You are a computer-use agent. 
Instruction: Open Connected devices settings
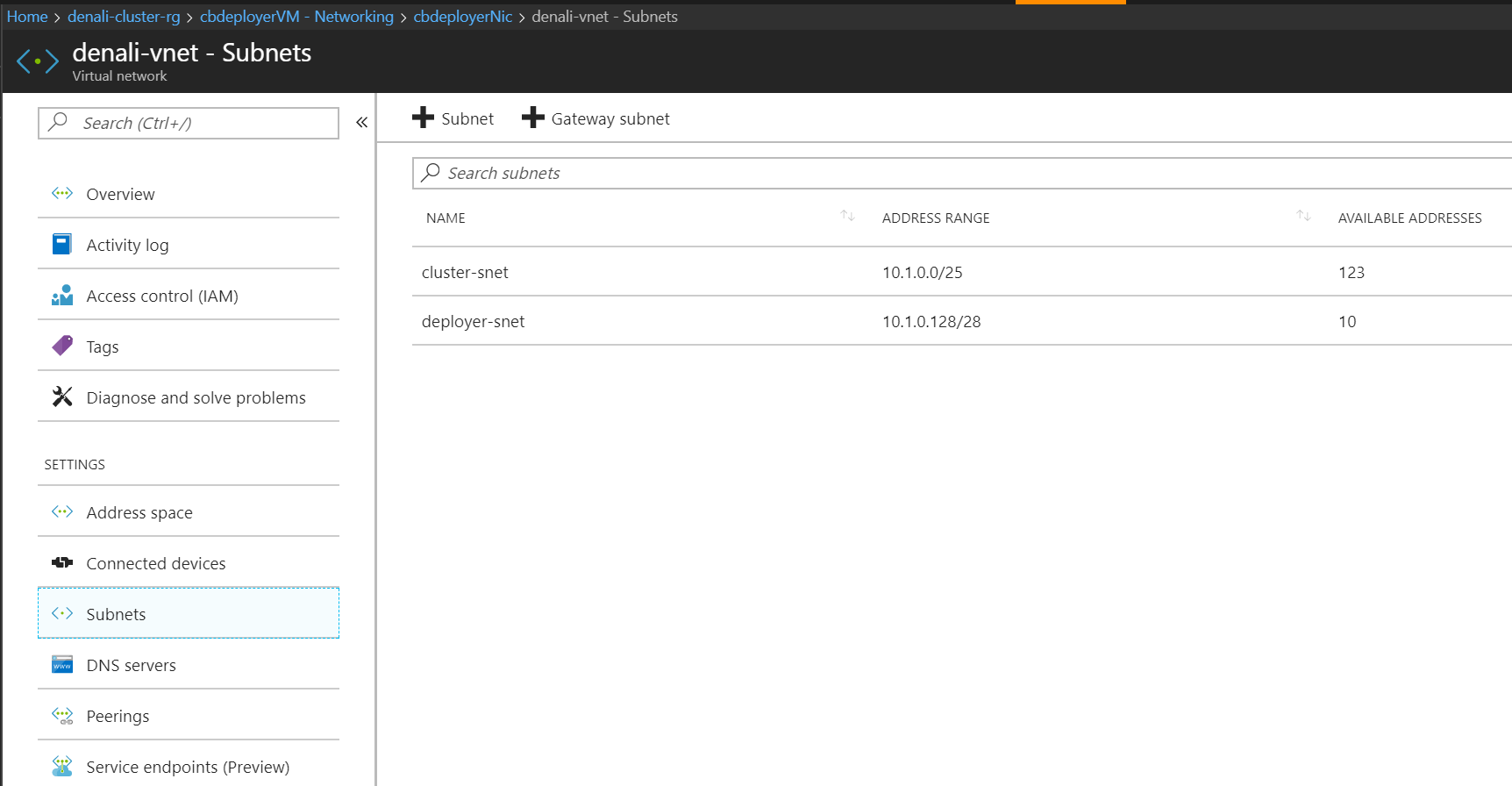189,563
